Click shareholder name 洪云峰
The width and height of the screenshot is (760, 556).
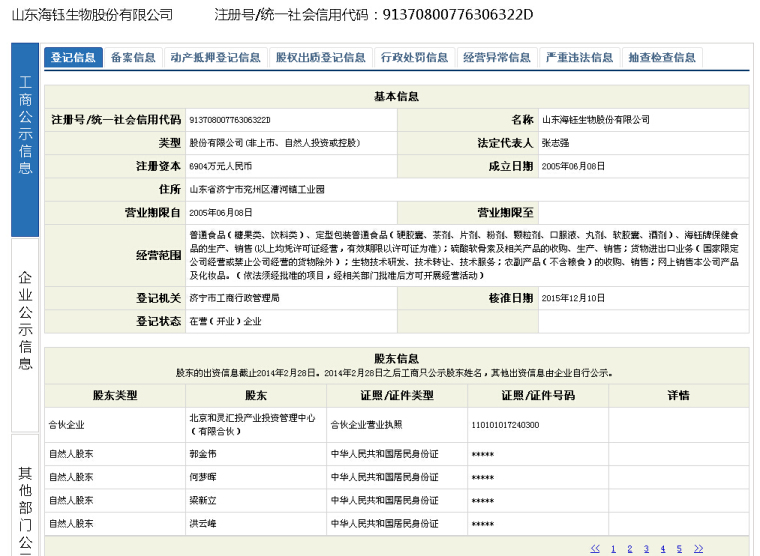coord(203,524)
